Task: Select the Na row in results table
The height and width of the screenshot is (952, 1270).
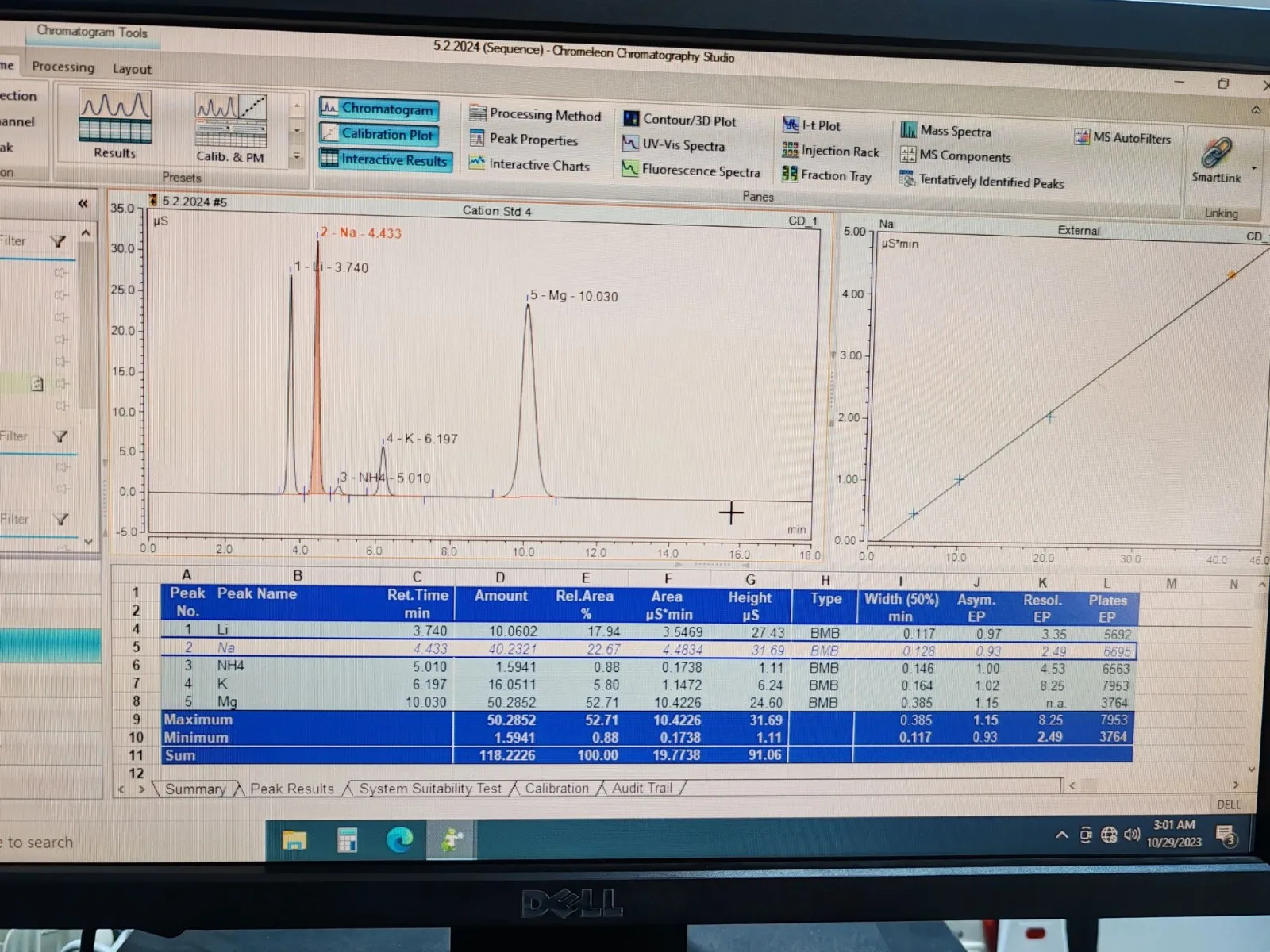Action: (x=226, y=648)
